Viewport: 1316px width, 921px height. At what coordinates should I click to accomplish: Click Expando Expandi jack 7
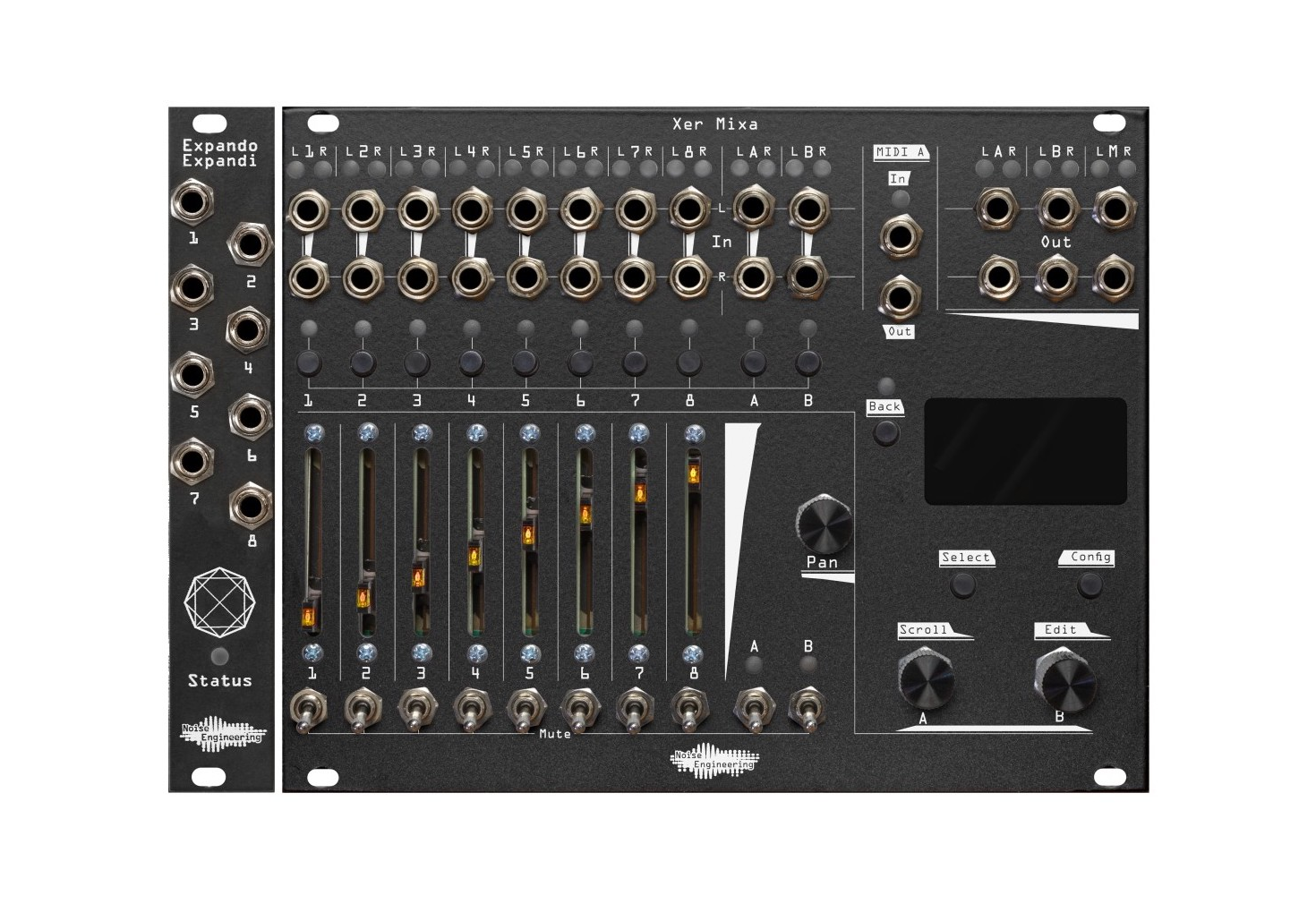pyautogui.click(x=192, y=461)
